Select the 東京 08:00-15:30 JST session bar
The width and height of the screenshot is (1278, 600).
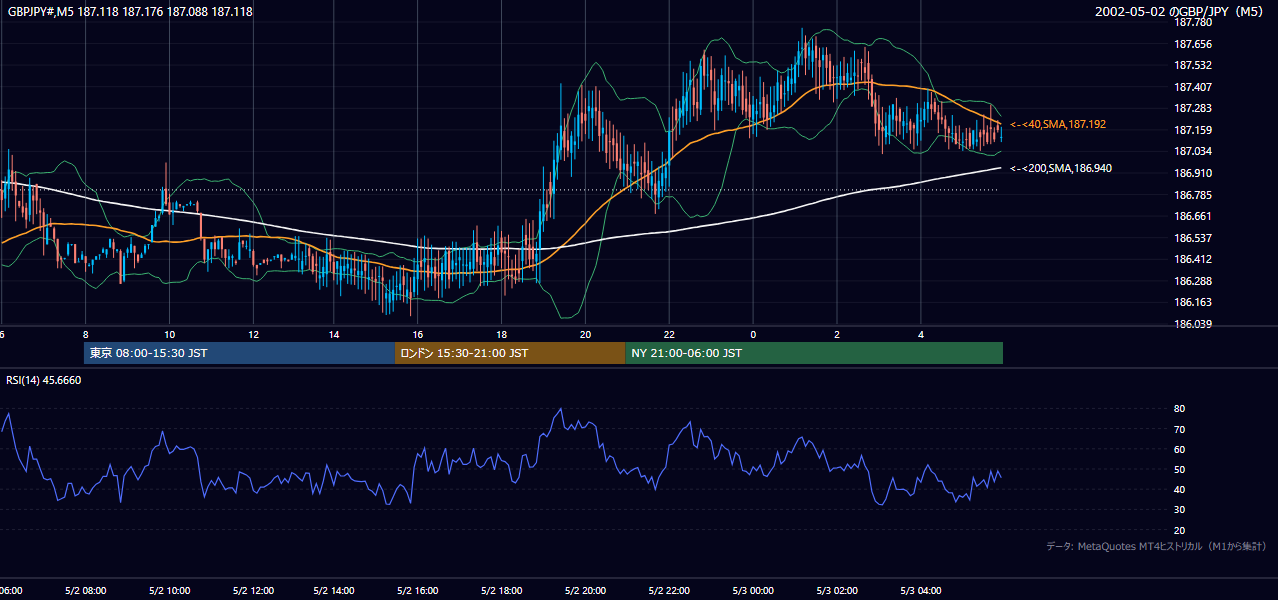[240, 353]
